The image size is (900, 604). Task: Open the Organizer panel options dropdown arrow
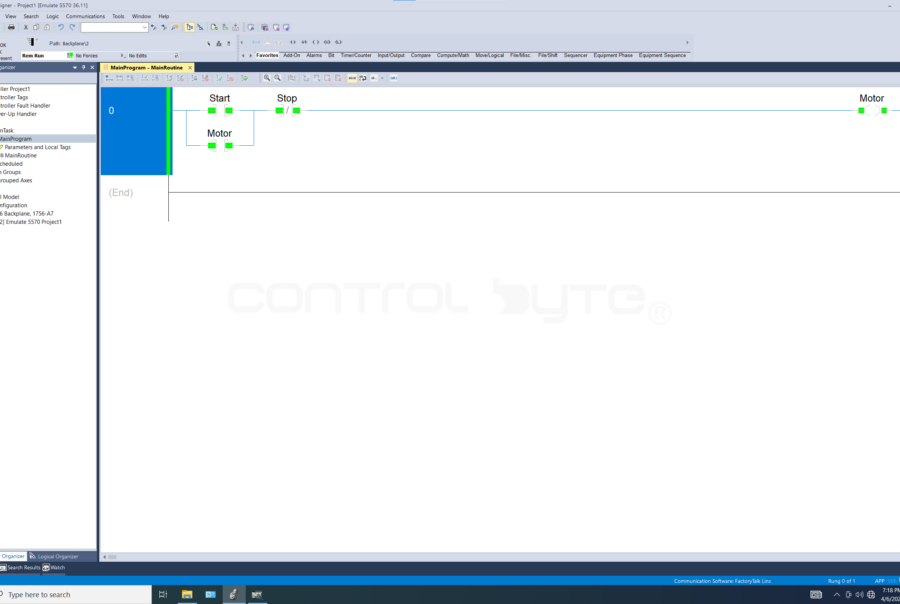tap(75, 67)
